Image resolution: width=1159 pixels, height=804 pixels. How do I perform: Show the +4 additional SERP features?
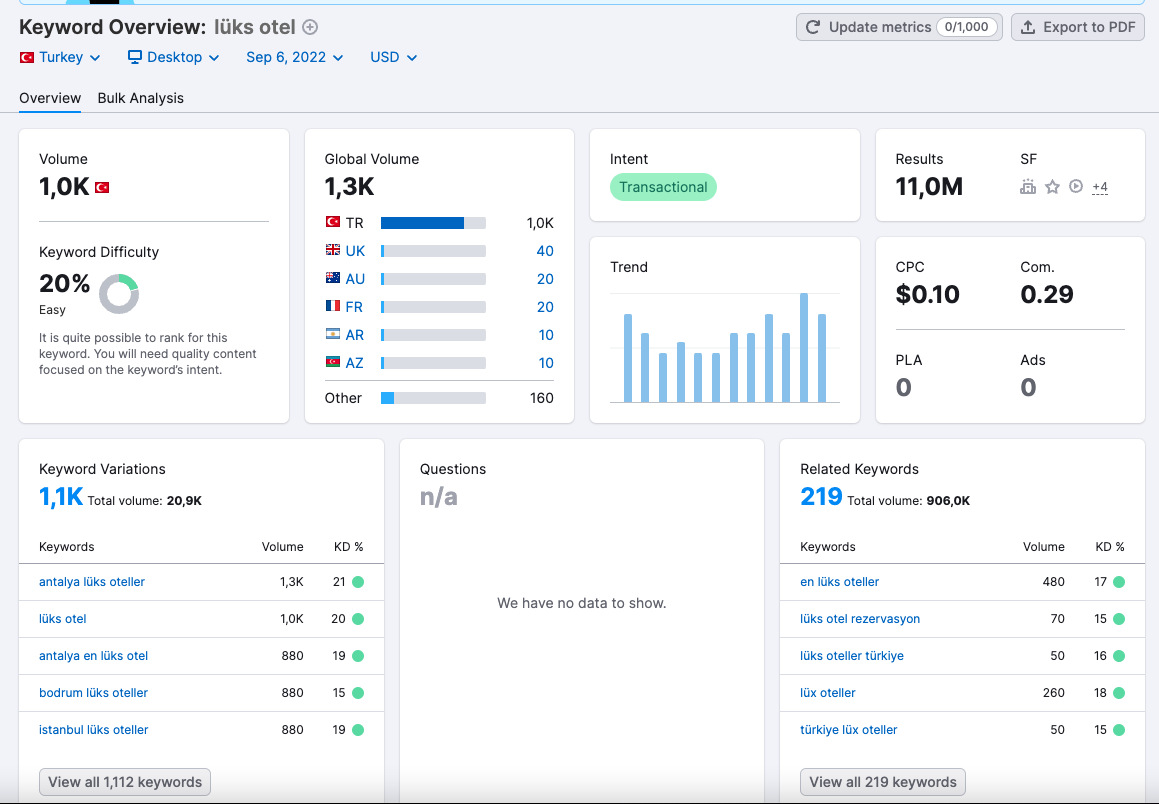[x=1100, y=187]
